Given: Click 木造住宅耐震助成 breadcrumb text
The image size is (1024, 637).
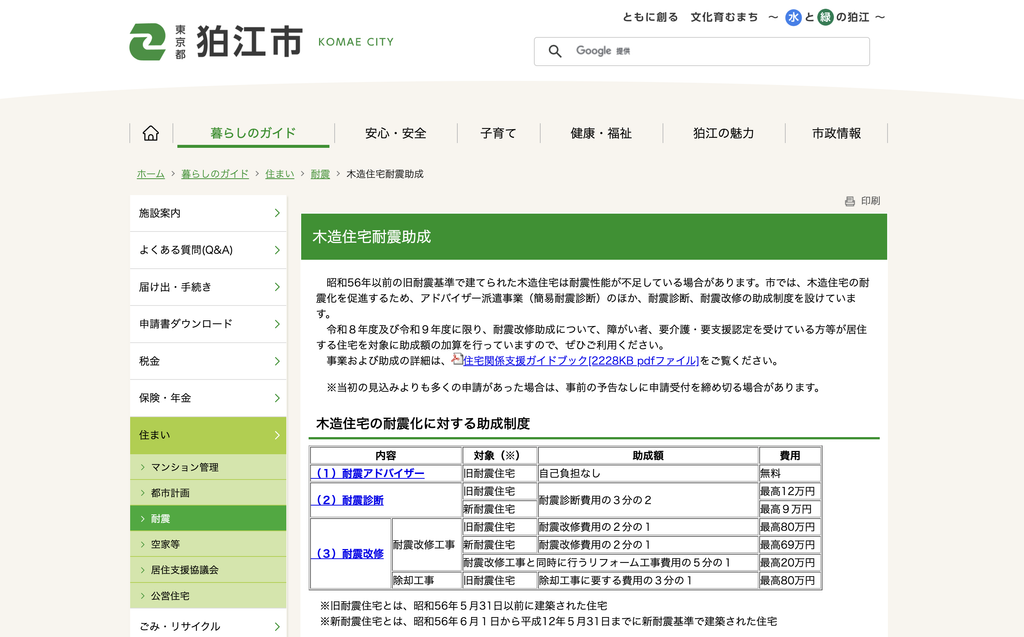Looking at the screenshot, I should point(385,174).
